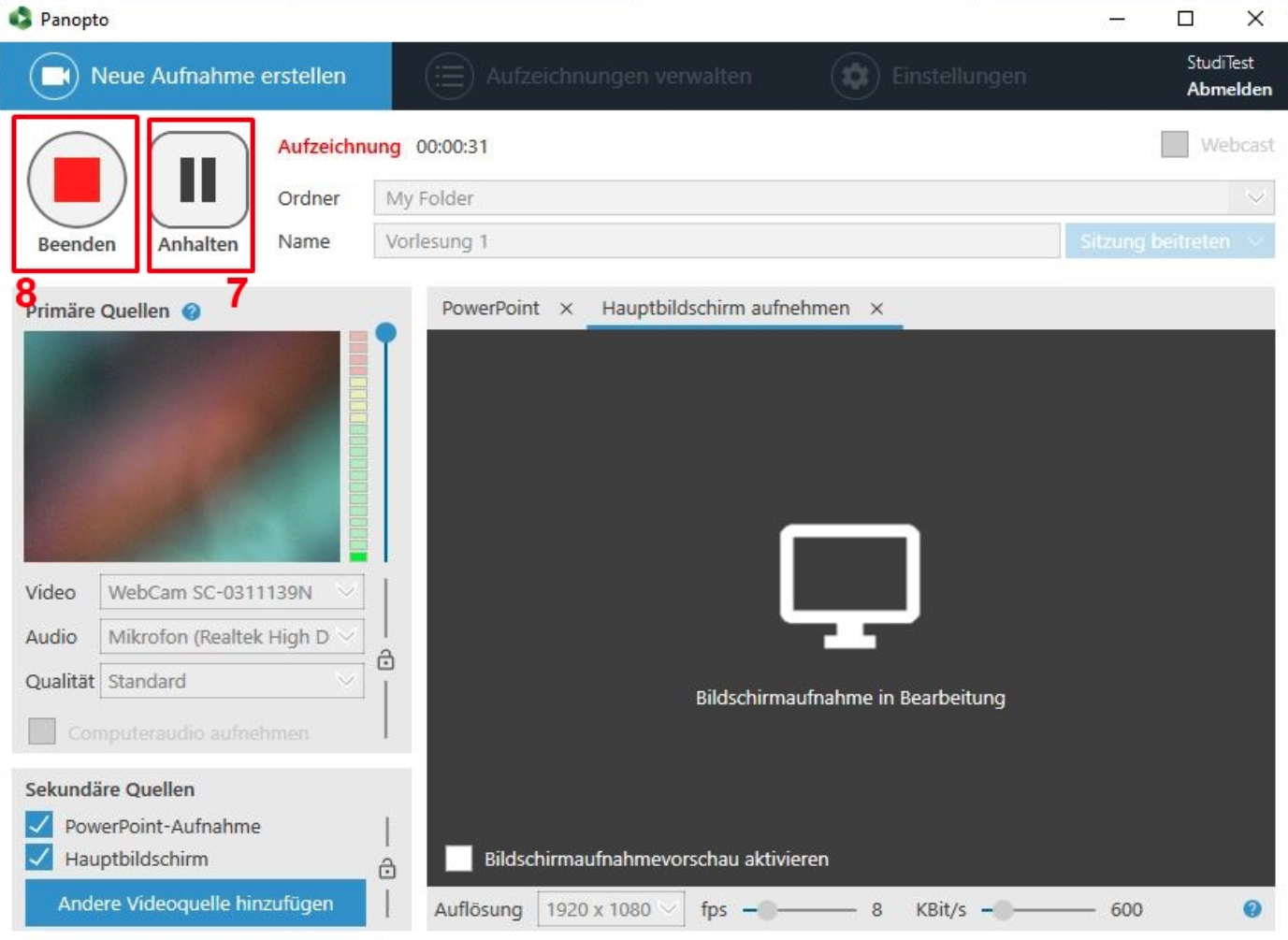
Task: Minimize the Panopto window
Action: [1117, 19]
